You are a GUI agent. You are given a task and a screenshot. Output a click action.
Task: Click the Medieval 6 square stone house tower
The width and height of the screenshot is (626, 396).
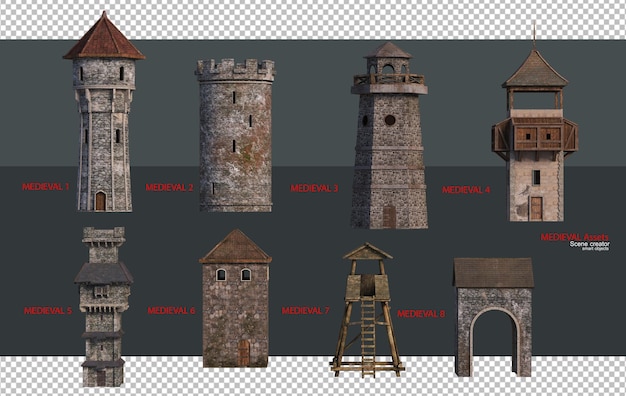[x=236, y=298]
